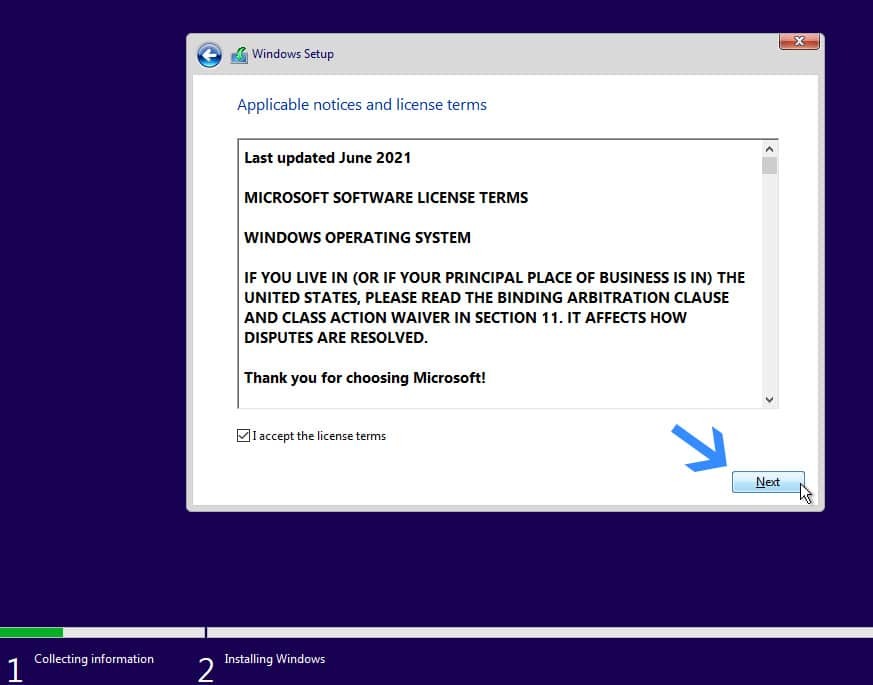Click MICROSOFT SOFTWARE LICENSE TERMS text
Viewport: 873px width, 685px height.
386,198
